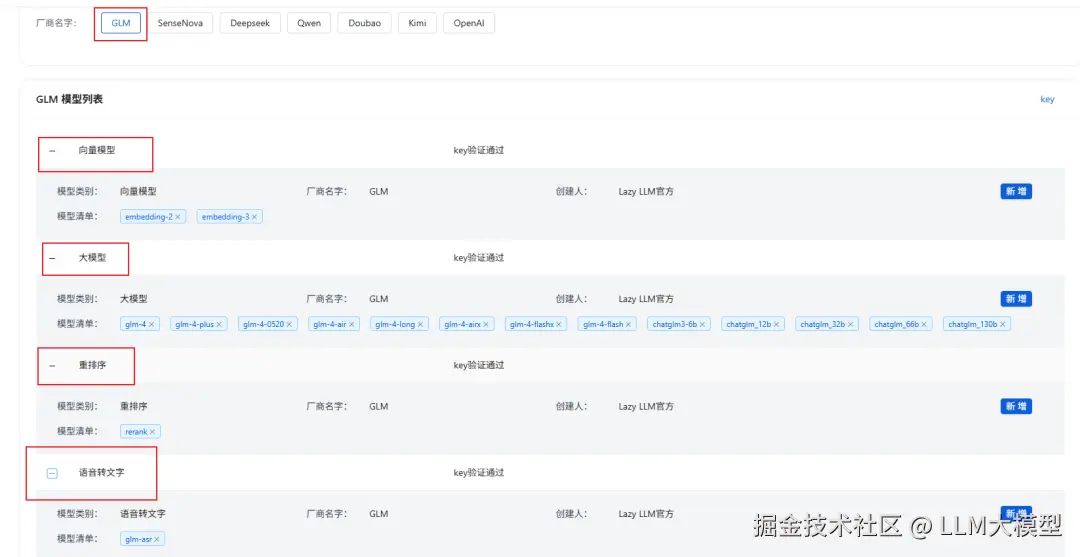1080x557 pixels.
Task: Switch to the SenseNova vendor
Action: tap(180, 23)
